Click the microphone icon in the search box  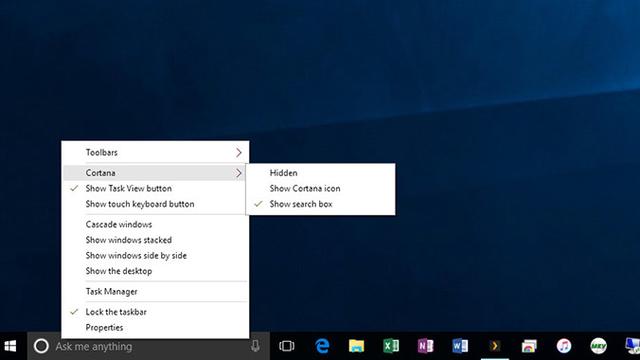tap(256, 346)
